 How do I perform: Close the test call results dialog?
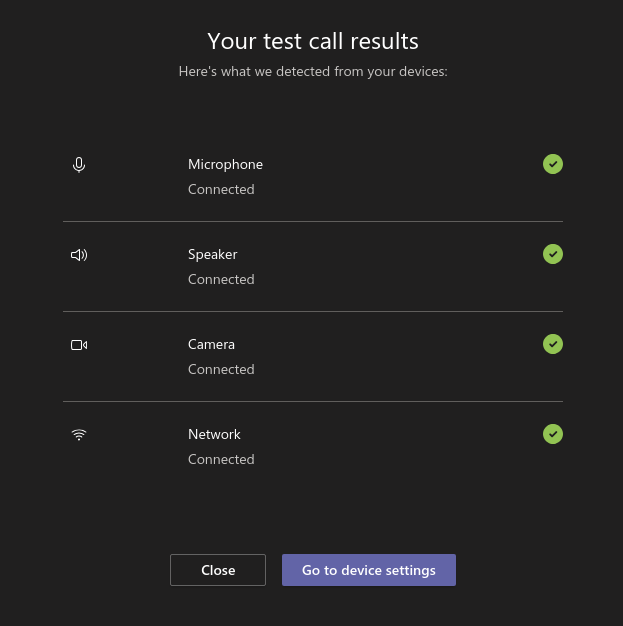(x=218, y=570)
